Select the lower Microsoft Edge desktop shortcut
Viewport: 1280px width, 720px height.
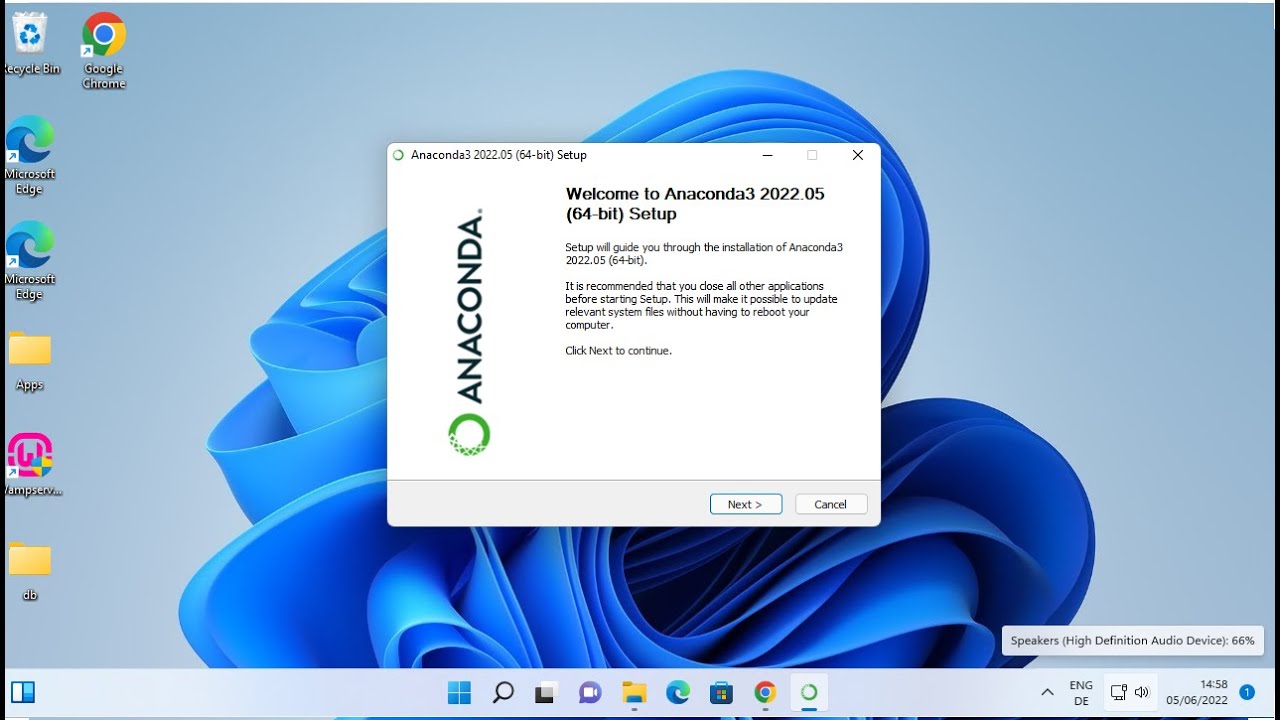click(30, 260)
